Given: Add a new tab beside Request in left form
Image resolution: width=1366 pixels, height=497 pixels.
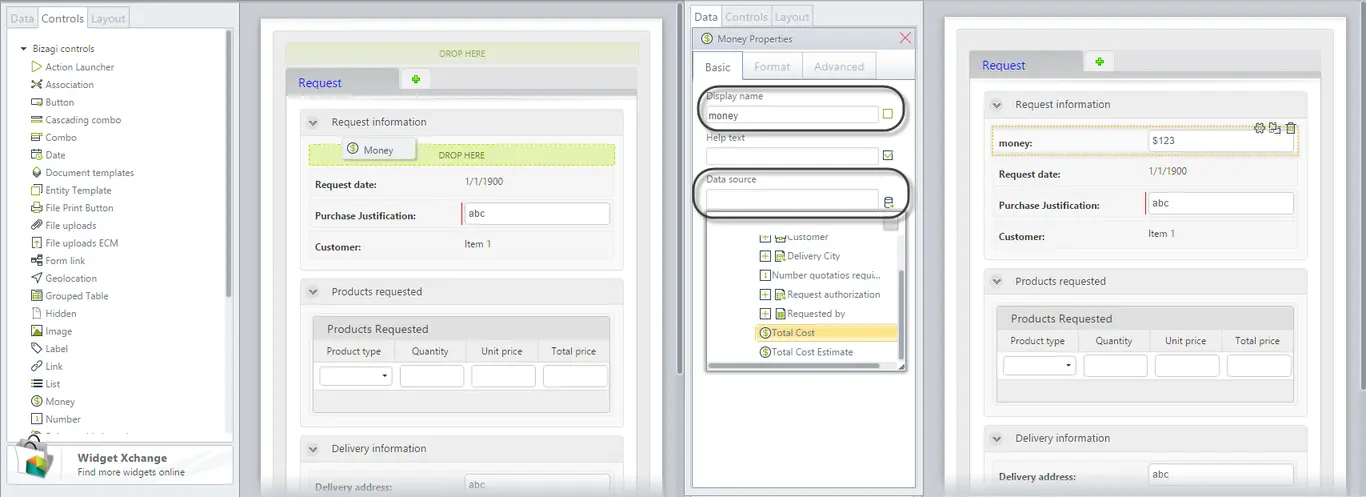Looking at the screenshot, I should tap(415, 79).
